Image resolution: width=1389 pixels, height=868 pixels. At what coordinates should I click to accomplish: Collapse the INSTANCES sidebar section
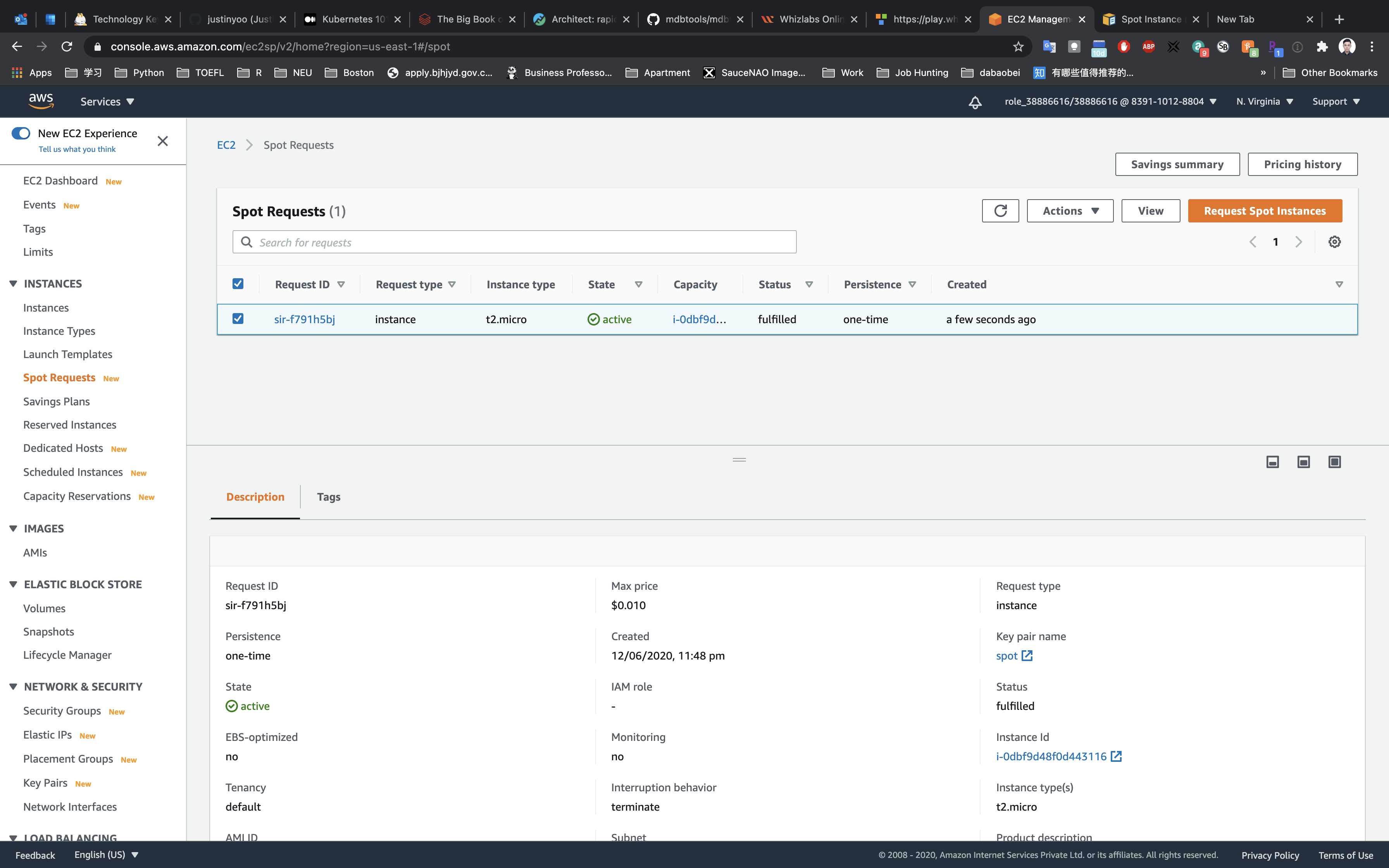[x=13, y=284]
